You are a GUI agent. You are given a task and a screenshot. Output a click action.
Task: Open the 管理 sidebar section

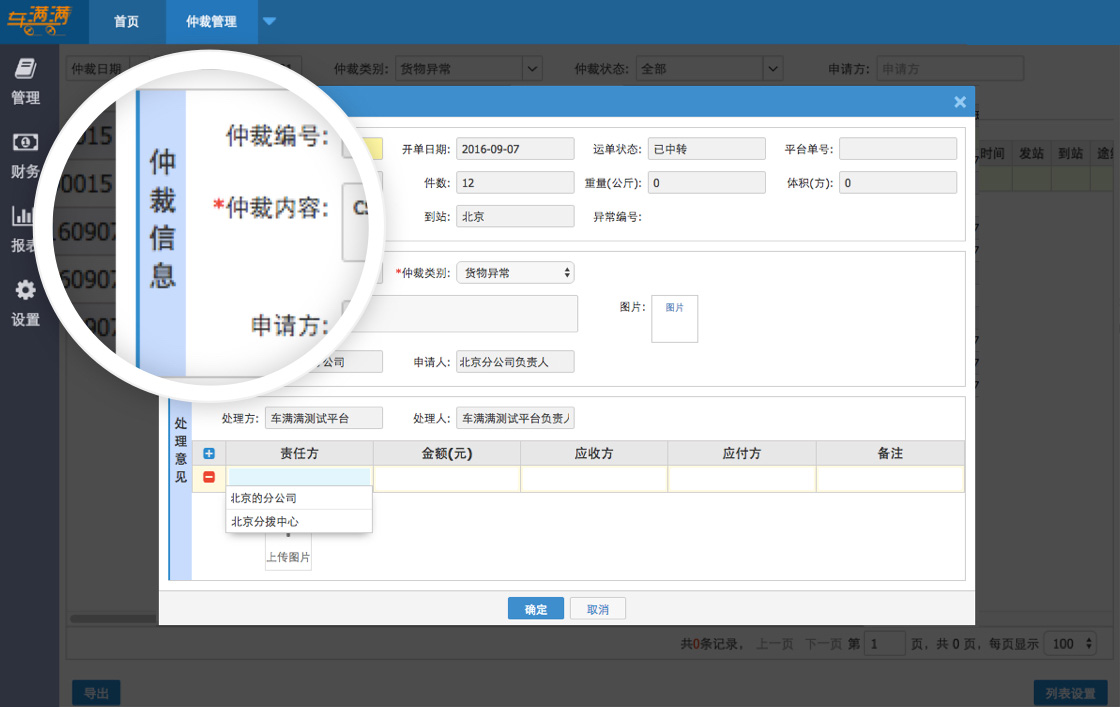[x=25, y=81]
